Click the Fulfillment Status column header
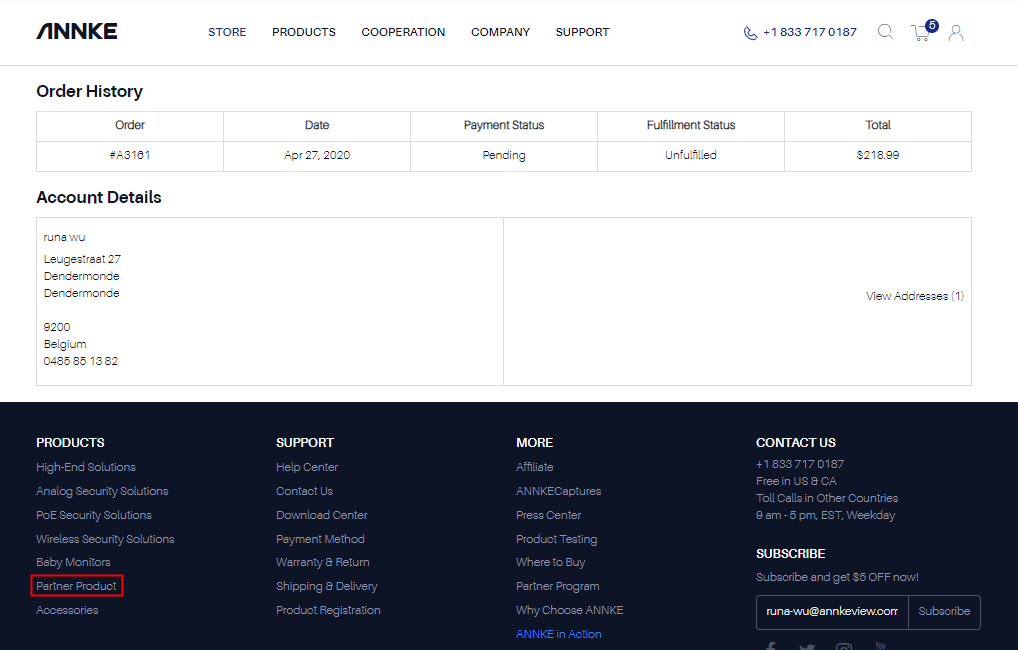 pos(691,126)
